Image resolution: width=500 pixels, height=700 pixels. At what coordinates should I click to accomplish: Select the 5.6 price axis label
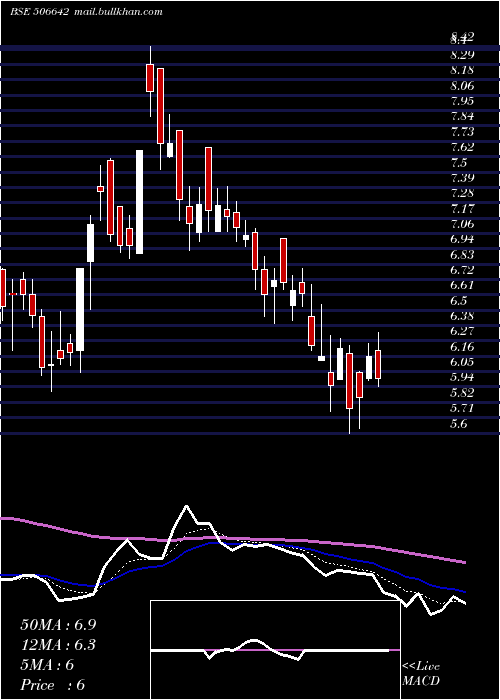coord(459,424)
